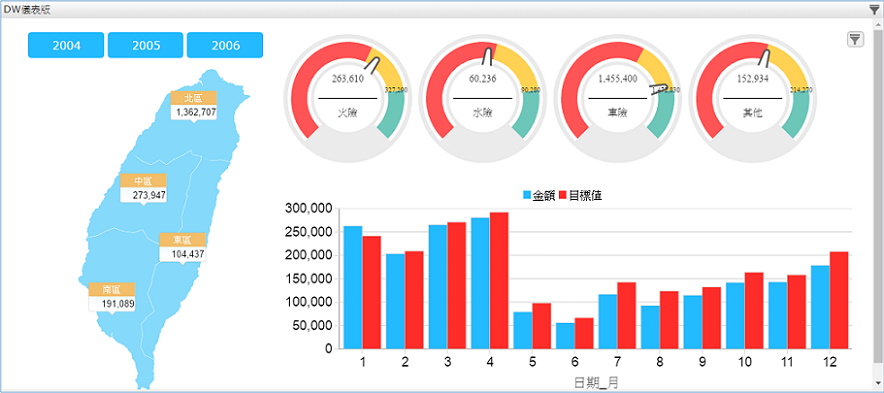Image resolution: width=884 pixels, height=393 pixels.
Task: Select the 2005 year button
Action: point(145,45)
